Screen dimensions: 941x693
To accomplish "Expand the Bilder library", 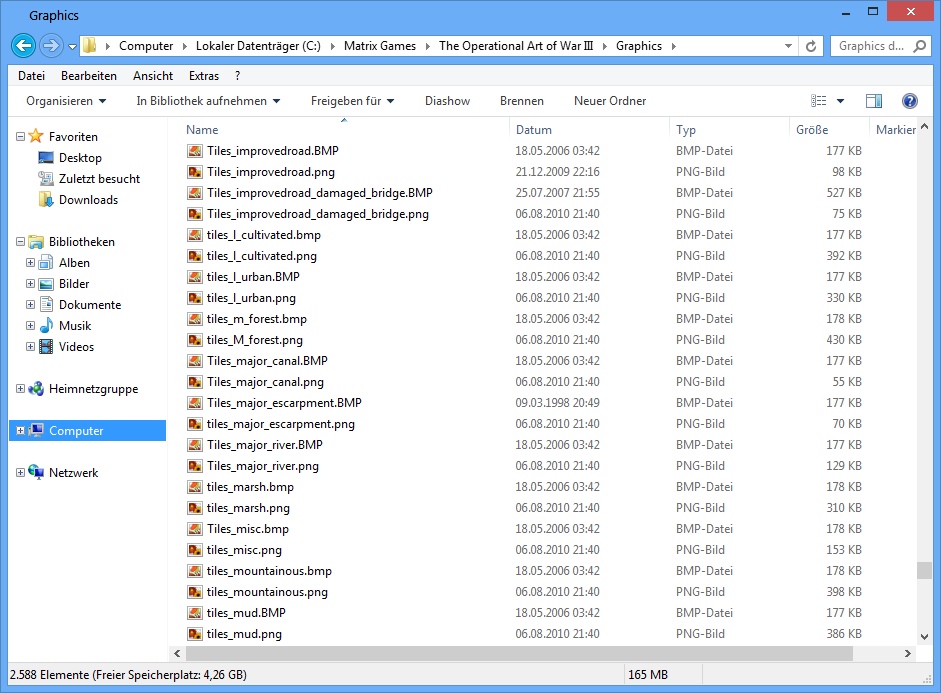I will click(31, 284).
